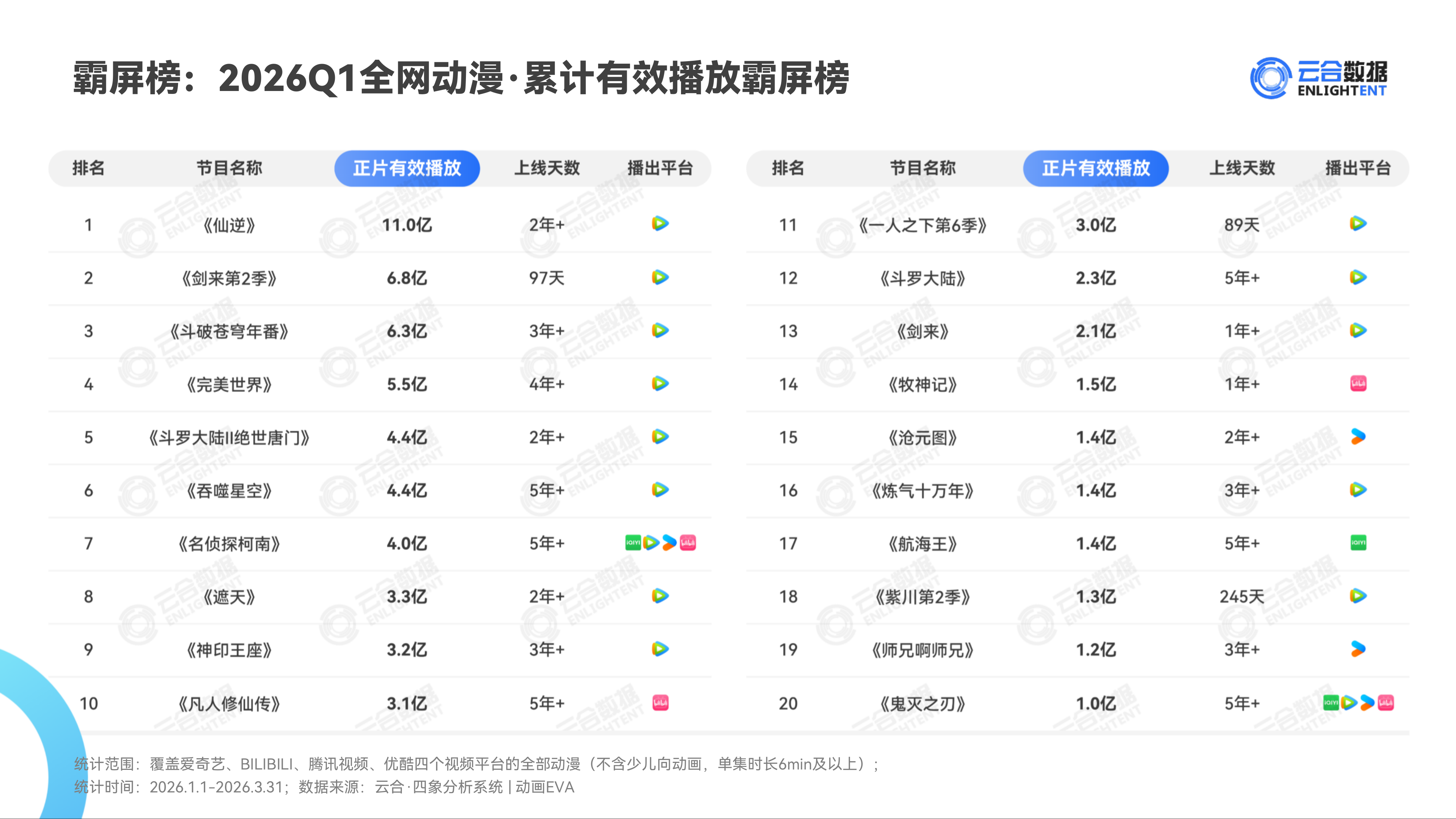Click the 云合数据 ENLIGHTENT logo
Image resolution: width=1456 pixels, height=819 pixels.
pyautogui.click(x=1318, y=78)
